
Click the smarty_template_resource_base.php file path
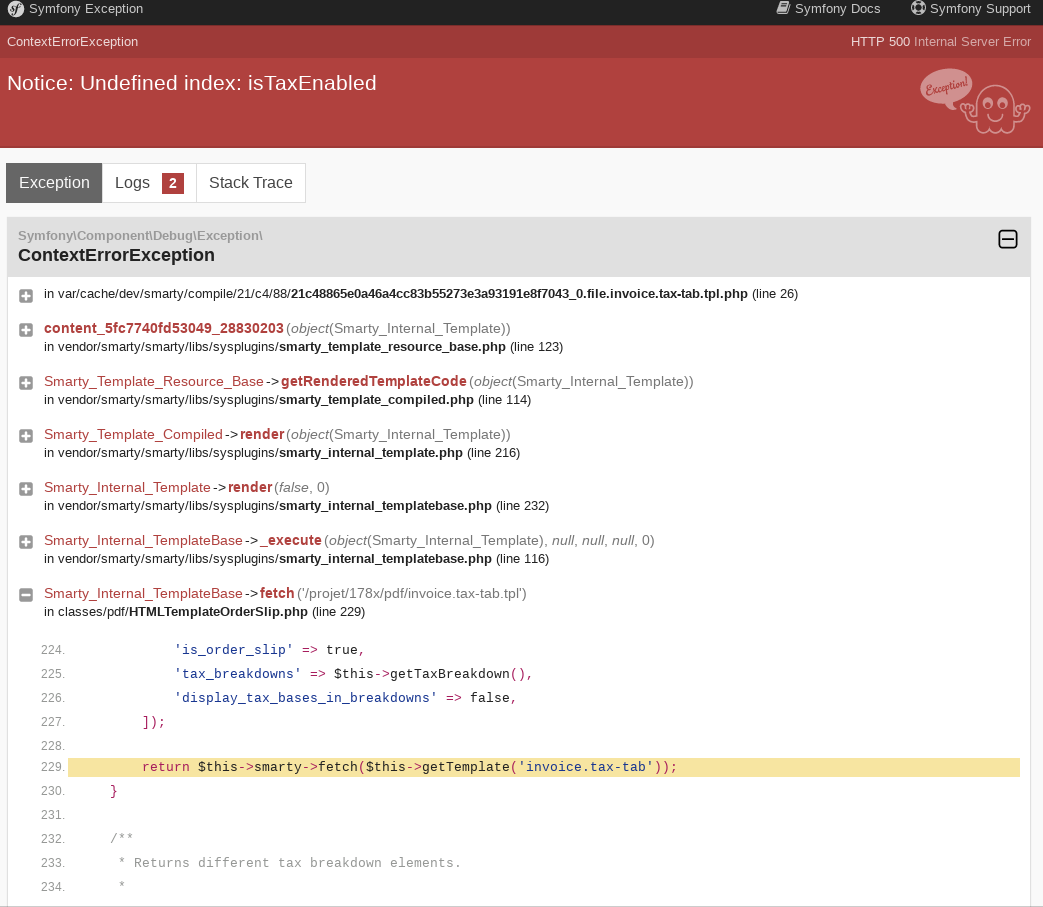point(281,347)
